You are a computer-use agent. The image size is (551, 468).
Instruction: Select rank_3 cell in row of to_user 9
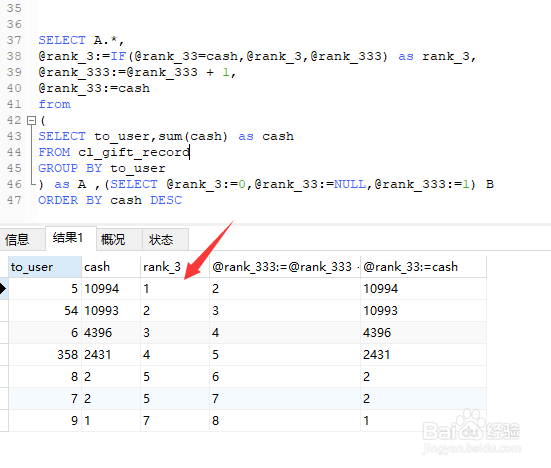click(x=175, y=421)
